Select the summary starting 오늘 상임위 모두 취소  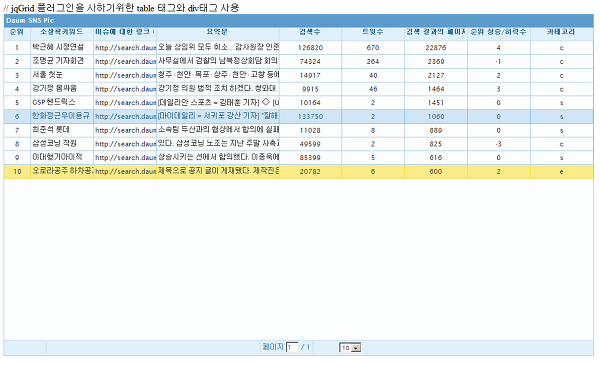(218, 47)
